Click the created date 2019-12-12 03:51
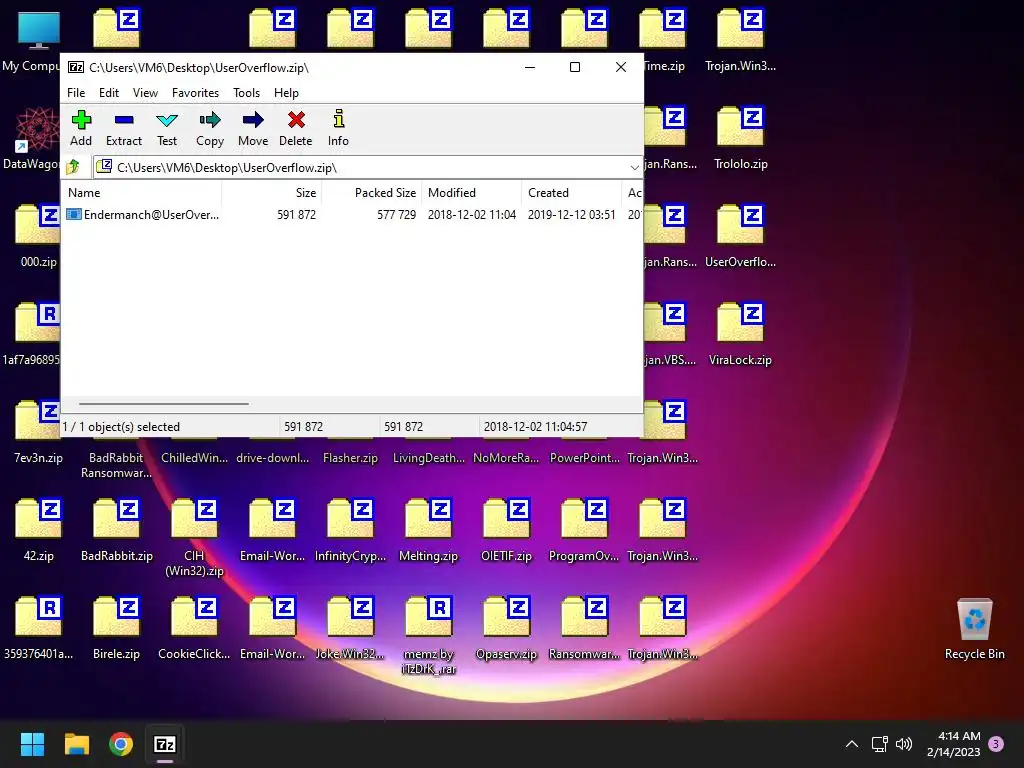This screenshot has width=1024, height=768. [571, 215]
